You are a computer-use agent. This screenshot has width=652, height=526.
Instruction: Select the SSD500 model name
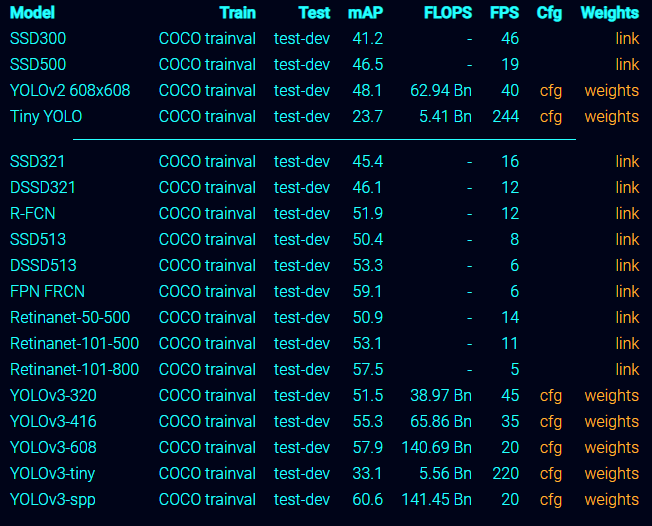tap(38, 64)
